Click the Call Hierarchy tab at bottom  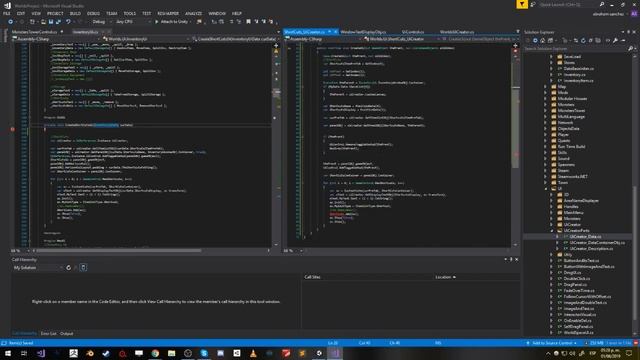pyautogui.click(x=24, y=333)
